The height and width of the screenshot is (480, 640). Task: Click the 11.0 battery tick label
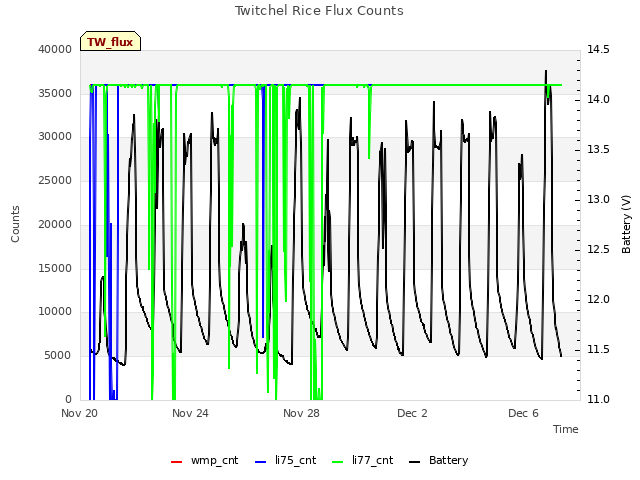click(x=598, y=400)
